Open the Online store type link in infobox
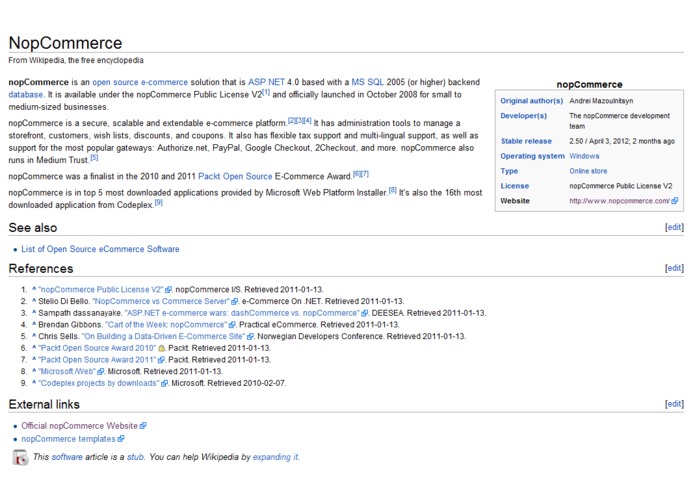Image resolution: width=695 pixels, height=494 pixels. click(588, 171)
